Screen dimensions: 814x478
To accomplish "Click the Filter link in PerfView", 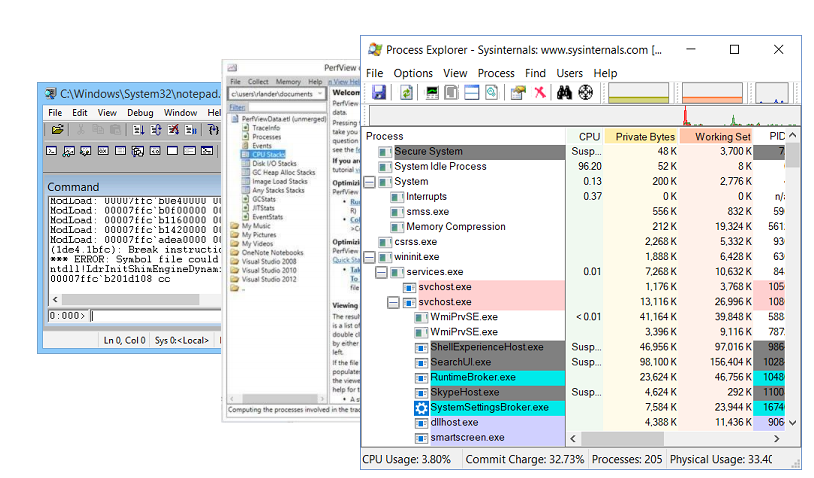I will [x=237, y=107].
